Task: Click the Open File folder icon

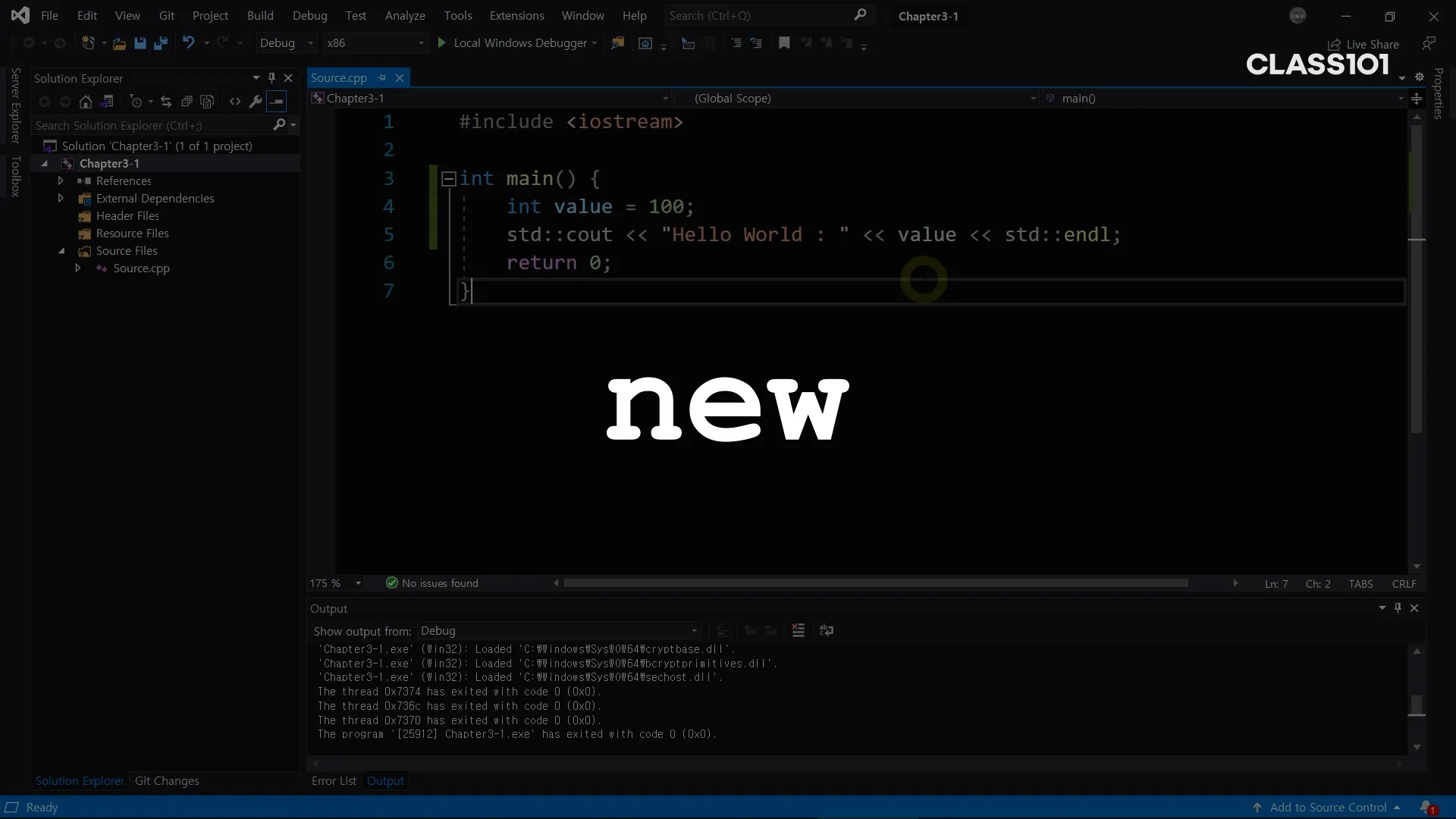Action: 119,43
